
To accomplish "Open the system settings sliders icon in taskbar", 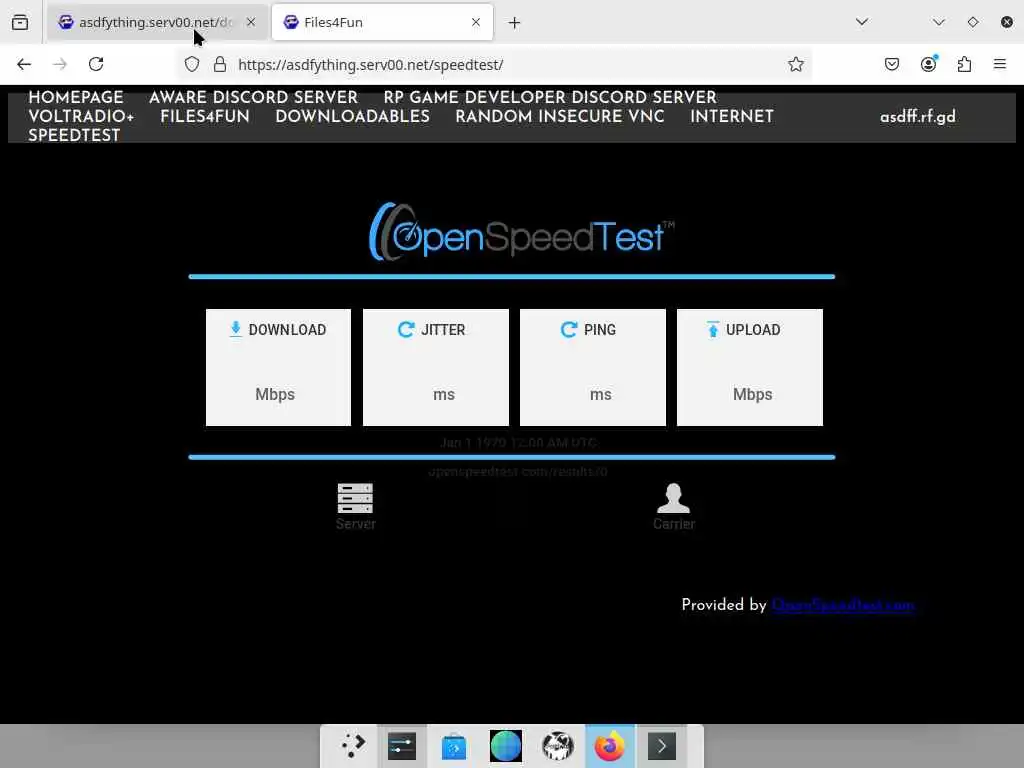I will click(402, 746).
